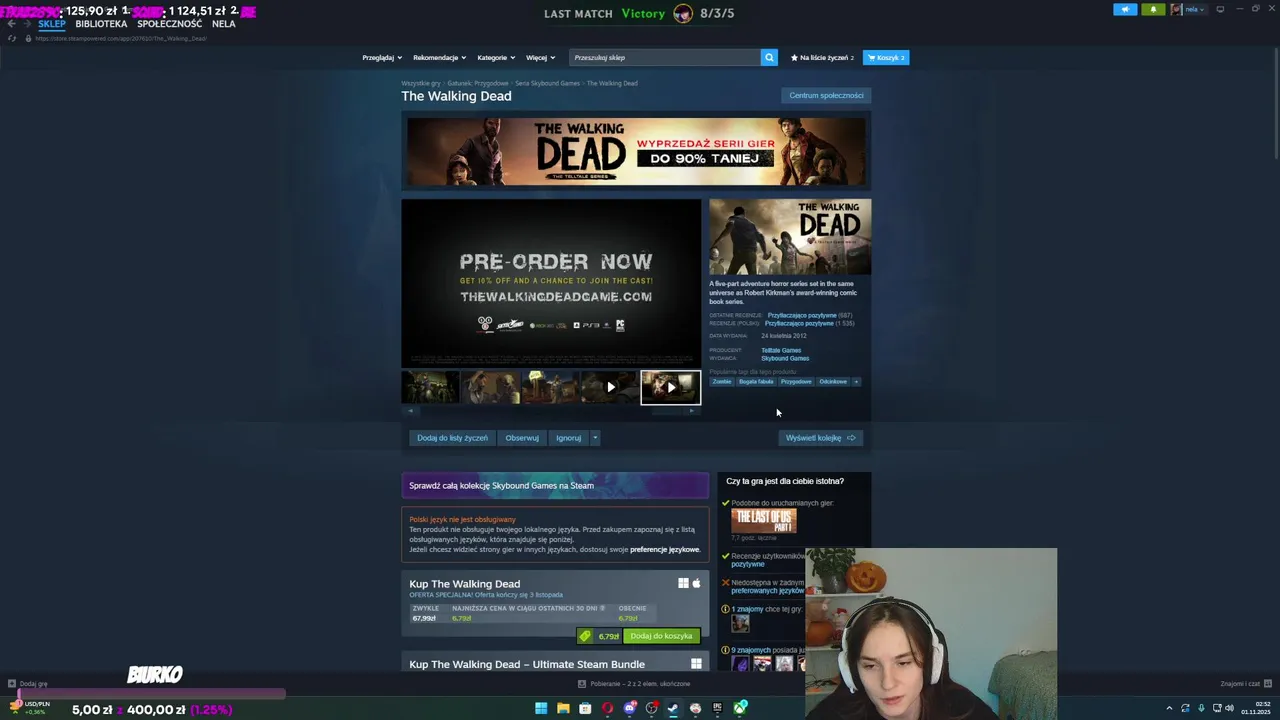Switch to the NELA profile tab
Viewport: 1280px width, 720px height.
(223, 24)
